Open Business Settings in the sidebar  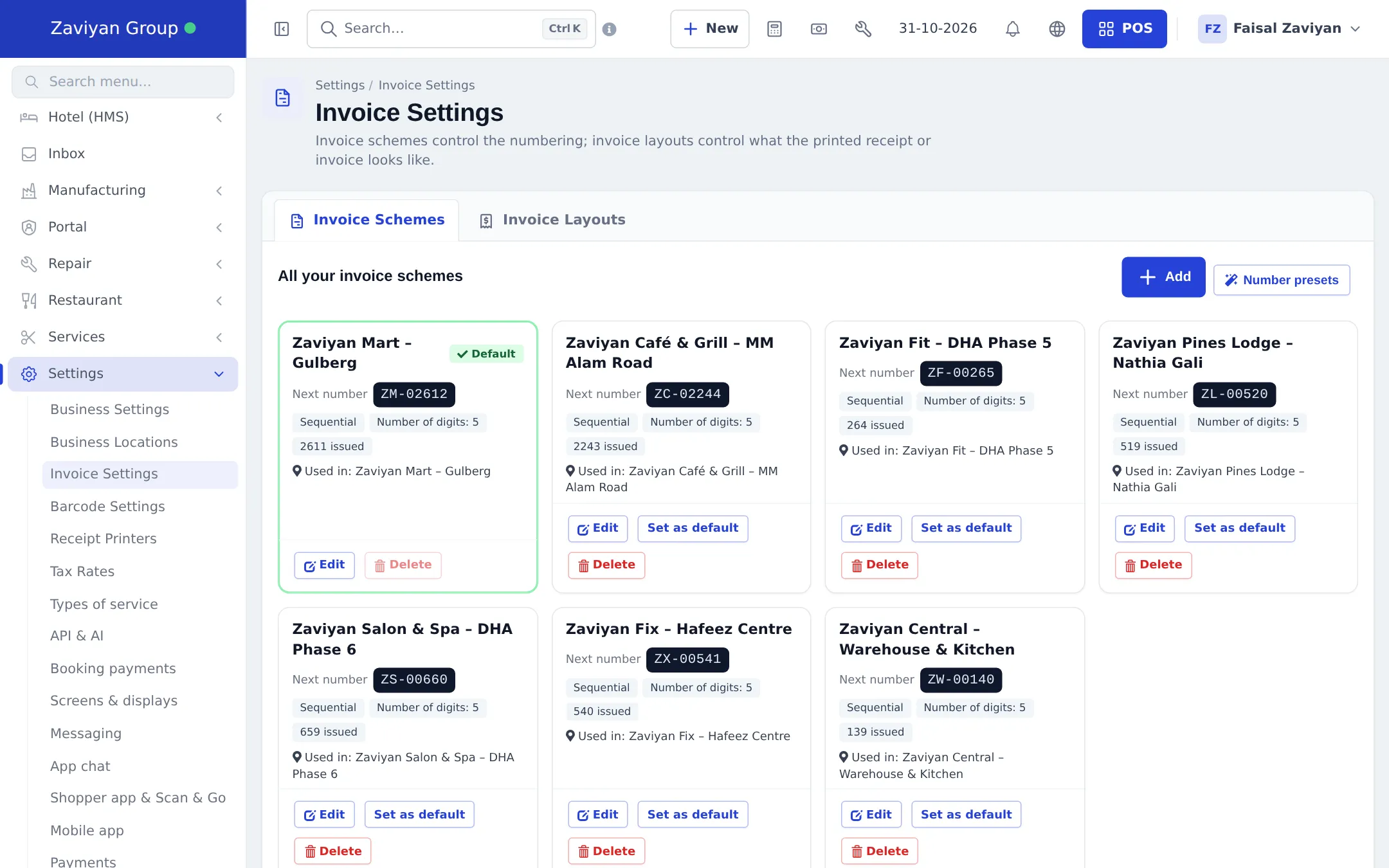(110, 410)
